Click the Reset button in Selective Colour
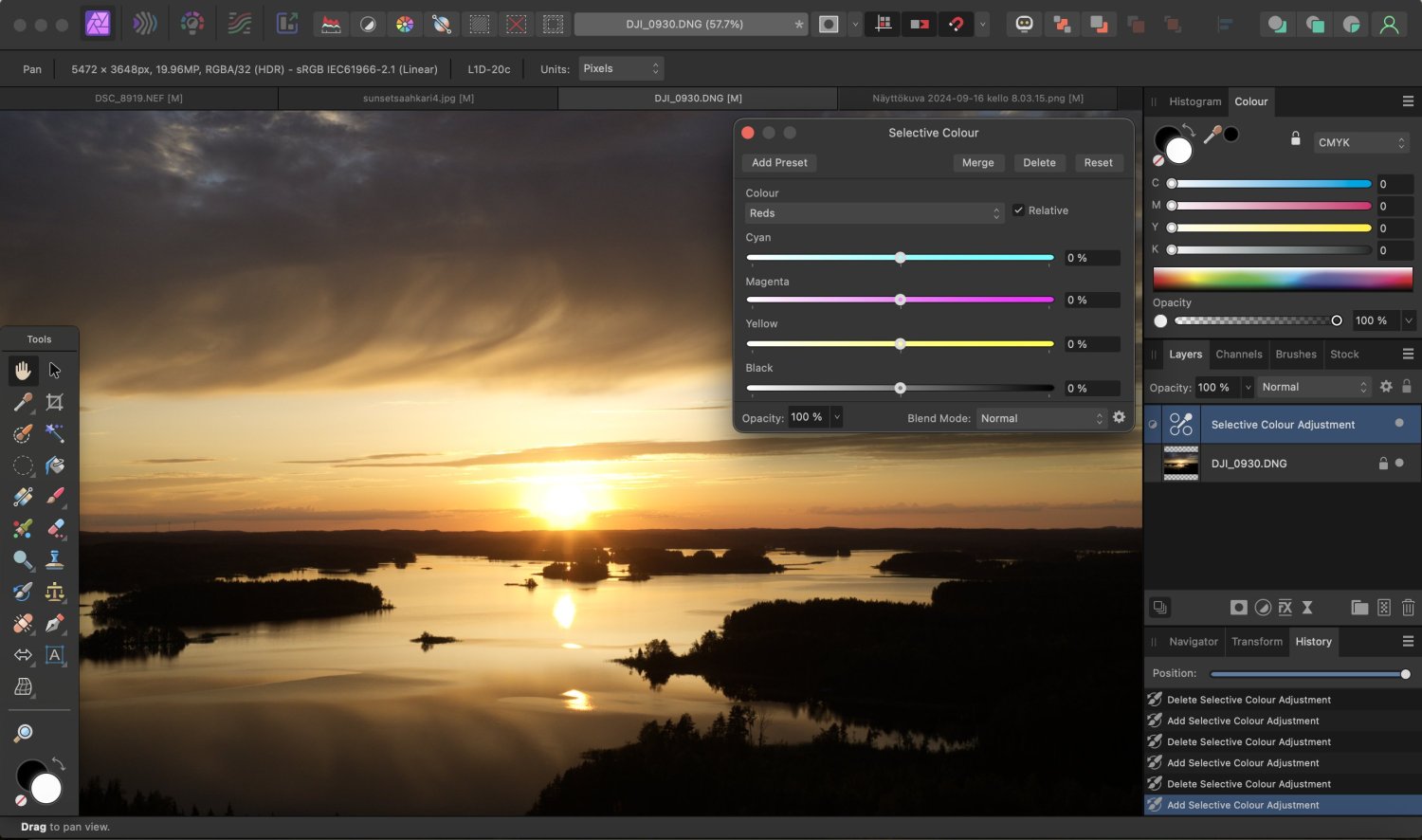The image size is (1422, 840). pyautogui.click(x=1098, y=163)
